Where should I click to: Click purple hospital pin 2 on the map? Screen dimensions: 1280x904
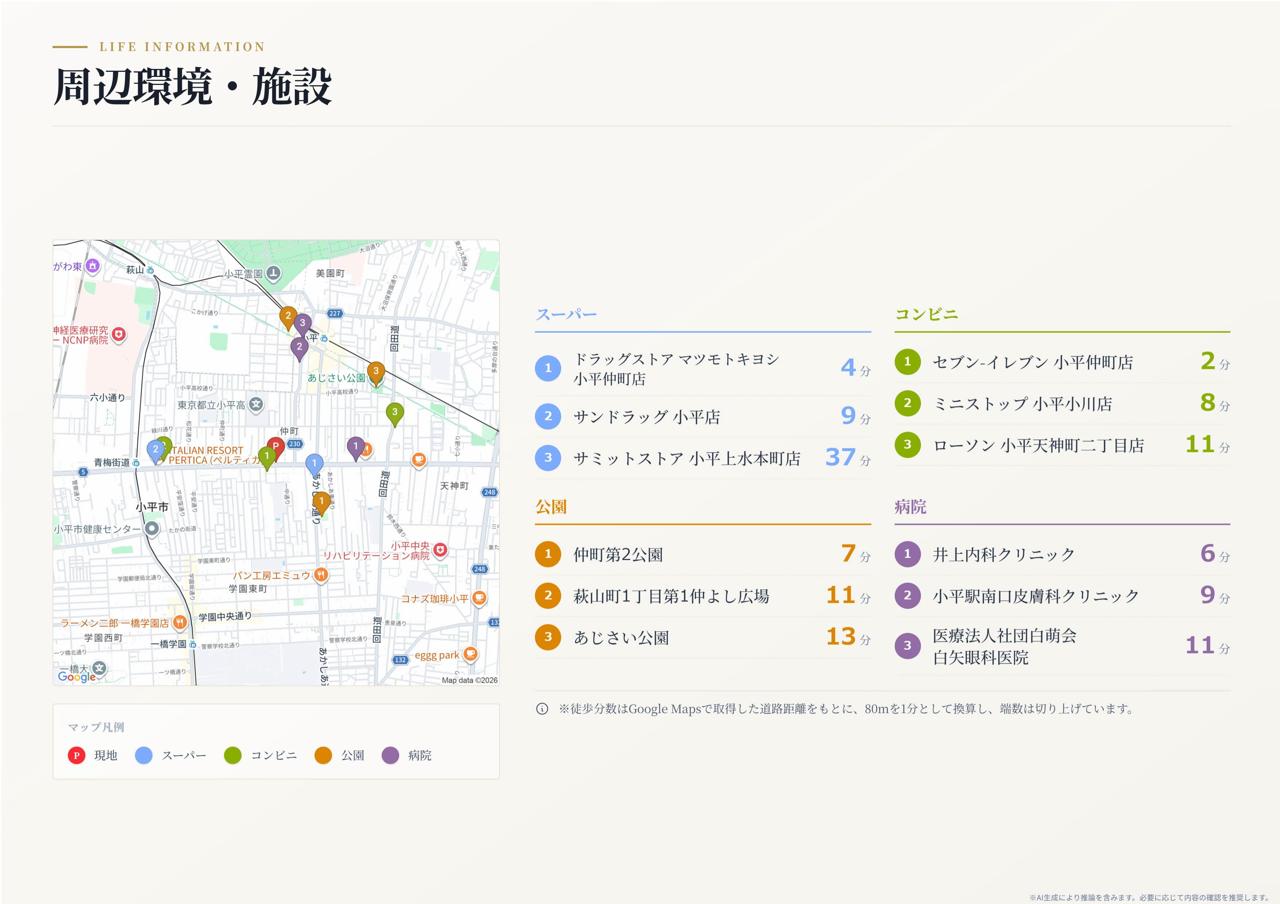[299, 347]
